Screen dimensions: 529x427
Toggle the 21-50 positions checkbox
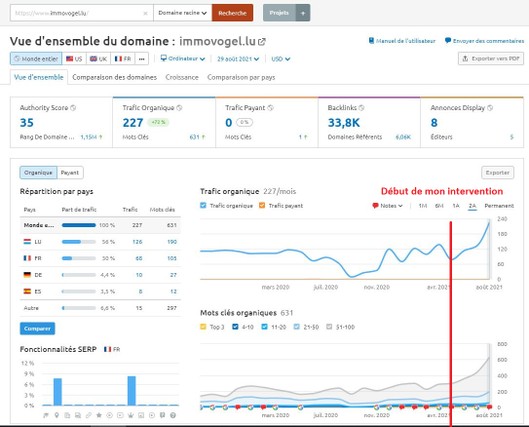click(297, 326)
